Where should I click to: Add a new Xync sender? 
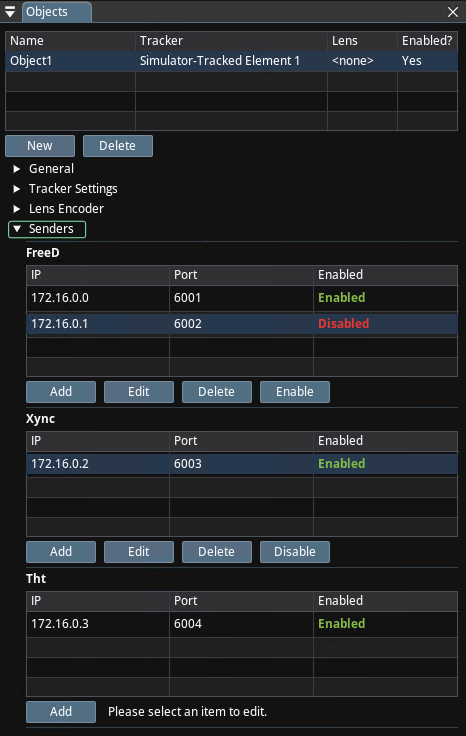coord(61,552)
